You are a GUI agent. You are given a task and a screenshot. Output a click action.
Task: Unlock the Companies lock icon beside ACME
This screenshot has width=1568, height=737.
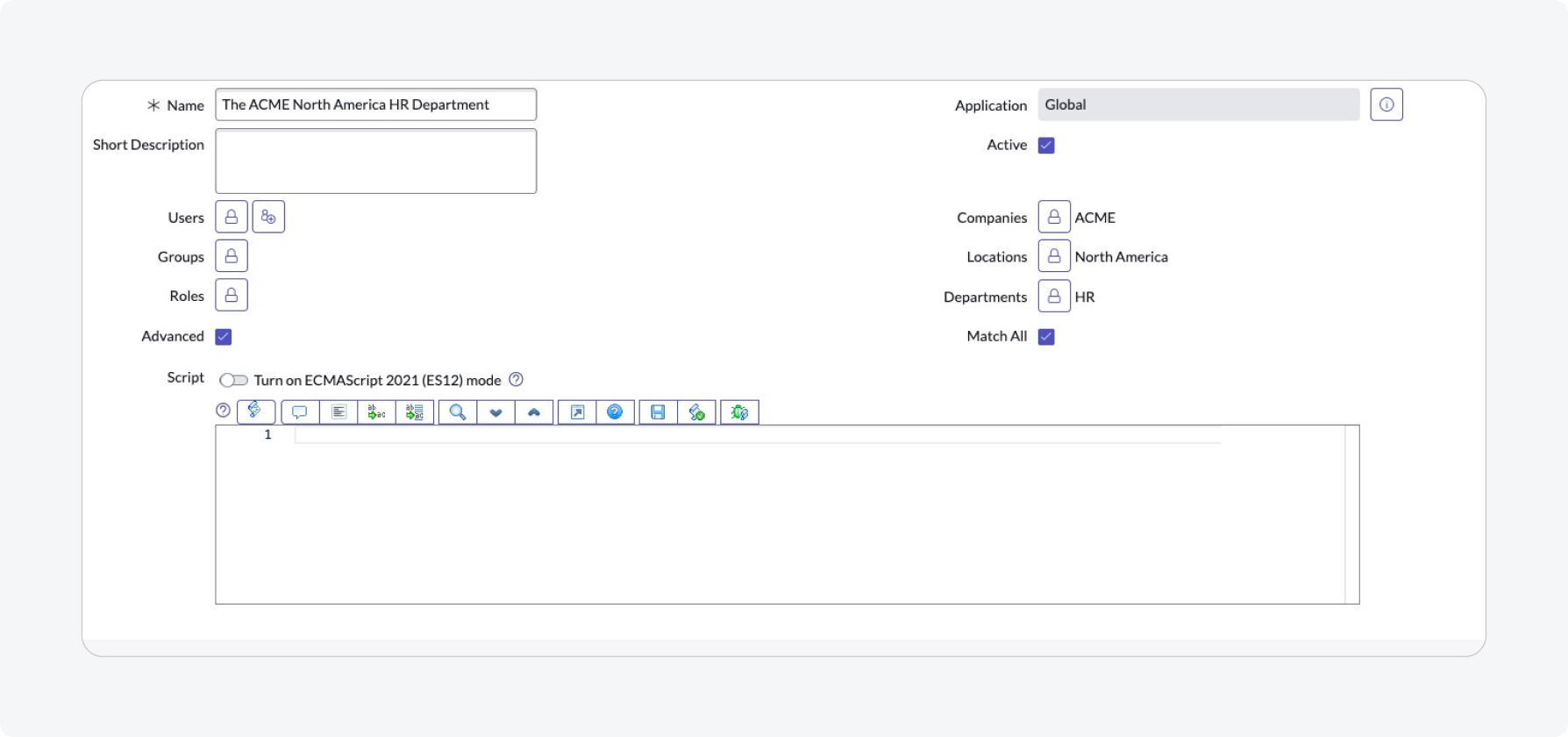1054,217
